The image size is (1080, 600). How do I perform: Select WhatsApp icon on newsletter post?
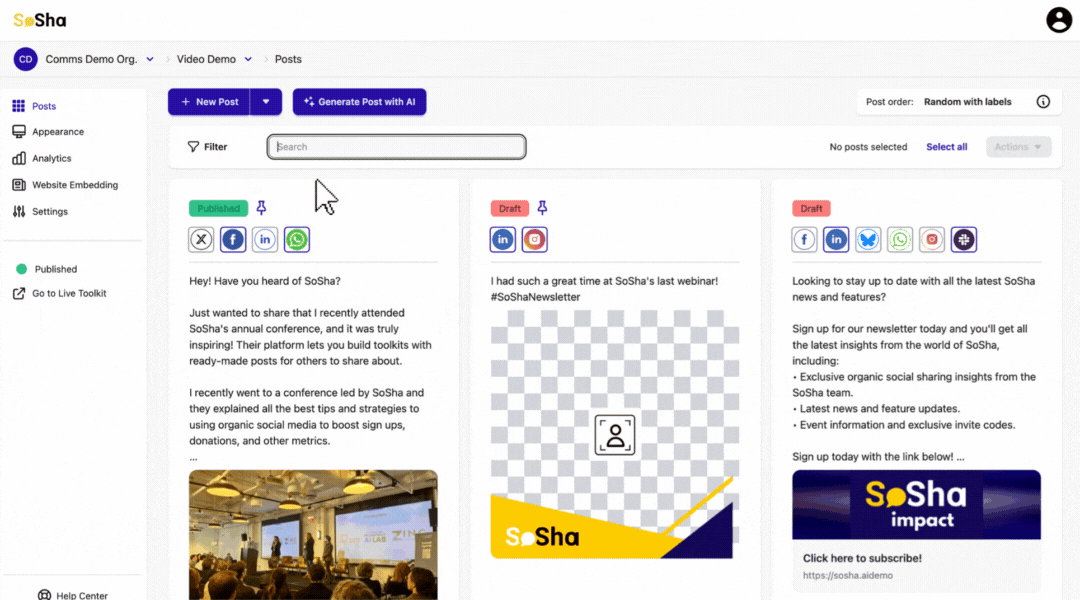point(900,240)
